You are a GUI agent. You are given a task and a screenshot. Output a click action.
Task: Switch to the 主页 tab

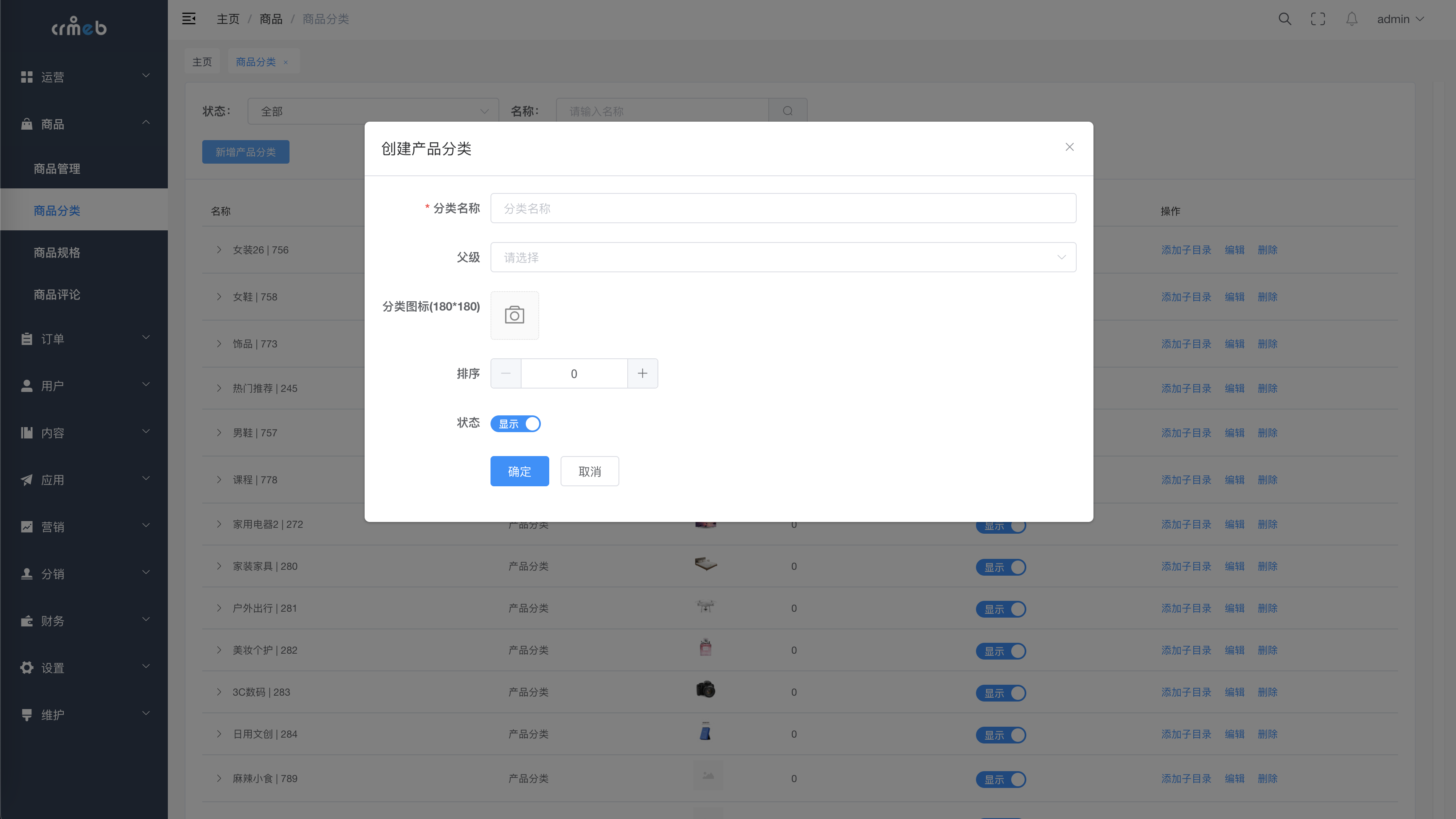(x=202, y=62)
